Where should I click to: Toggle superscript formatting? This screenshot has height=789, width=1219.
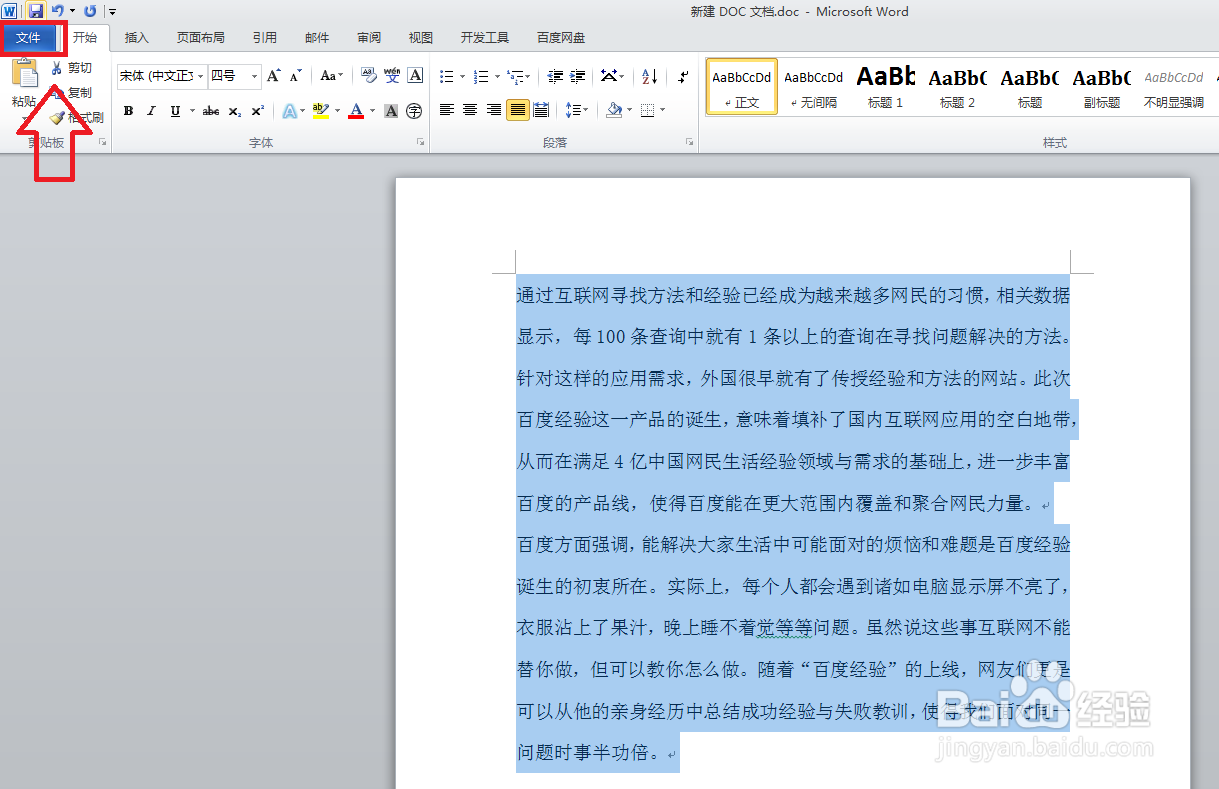point(257,111)
